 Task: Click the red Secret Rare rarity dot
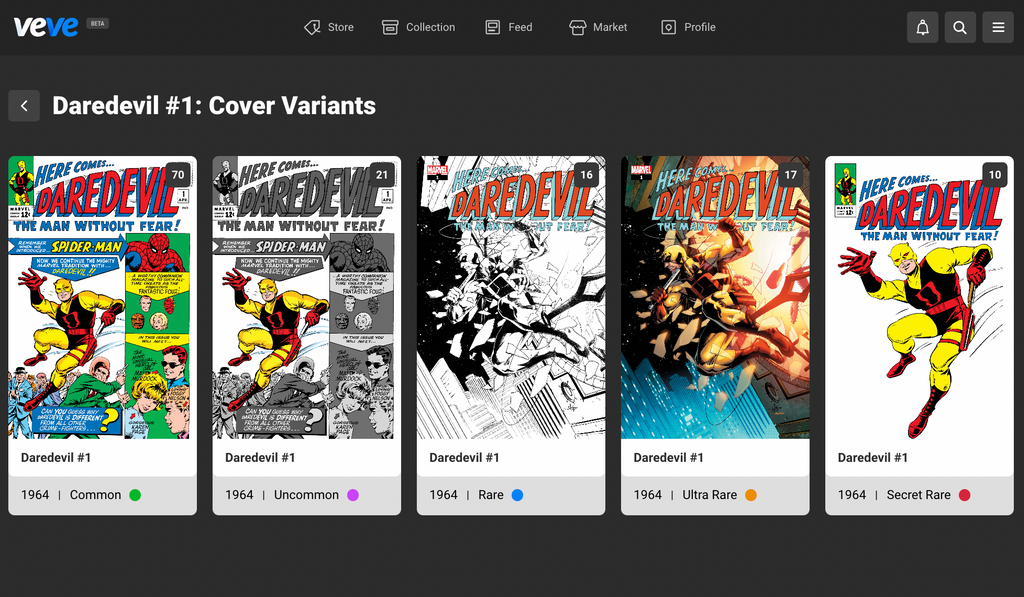965,495
